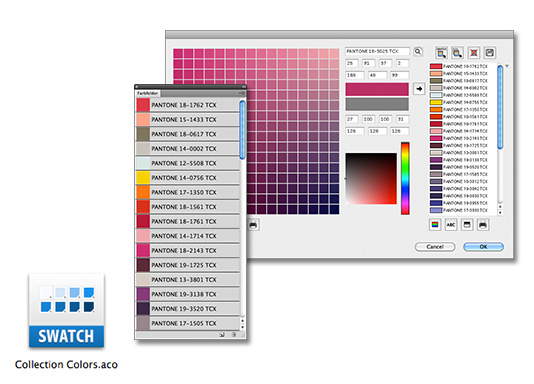Select PANTONE 17-1350 TCX in Farbfelder panel
This screenshot has width=534, height=384.
tap(188, 192)
